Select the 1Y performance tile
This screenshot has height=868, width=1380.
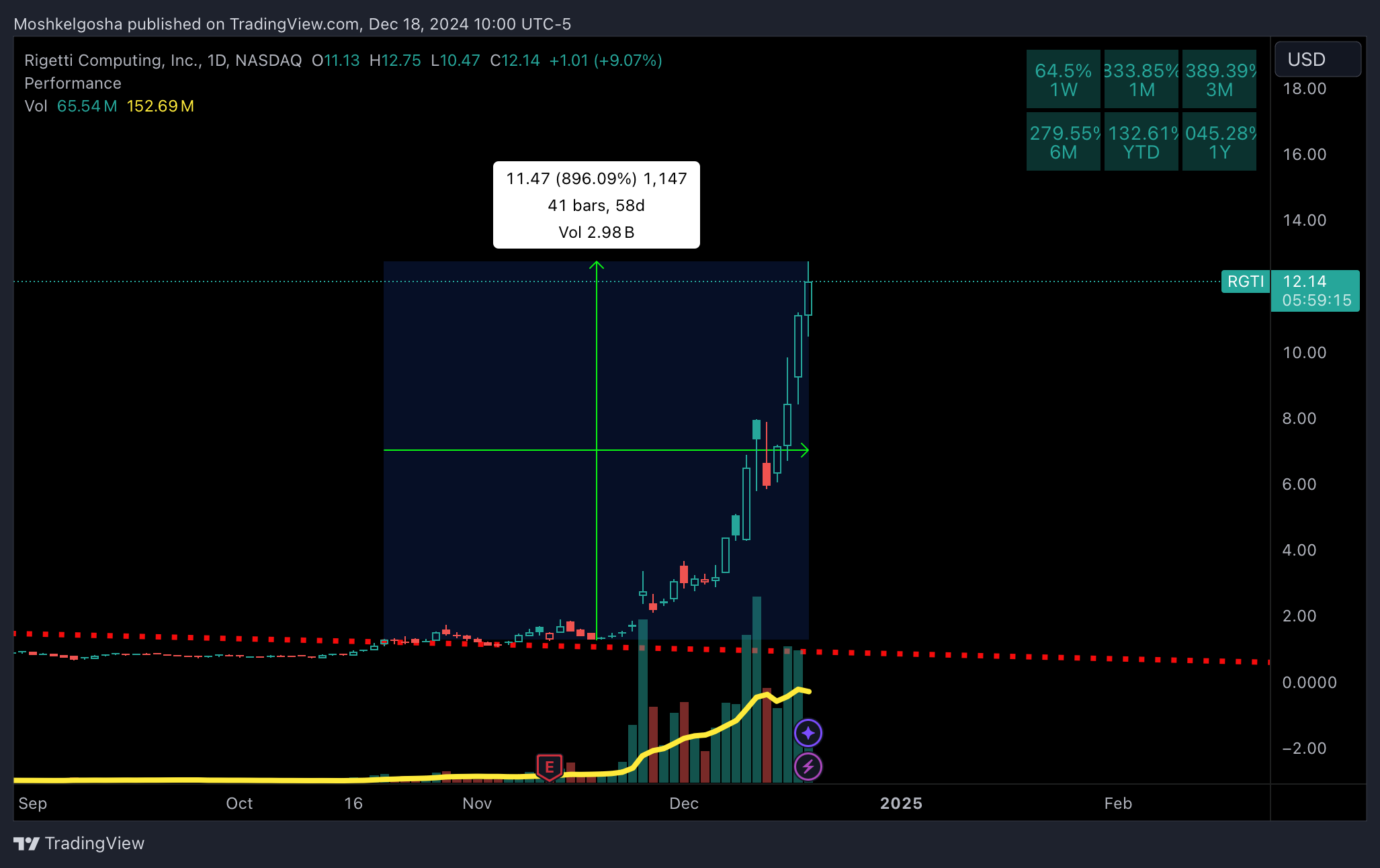tap(1219, 142)
